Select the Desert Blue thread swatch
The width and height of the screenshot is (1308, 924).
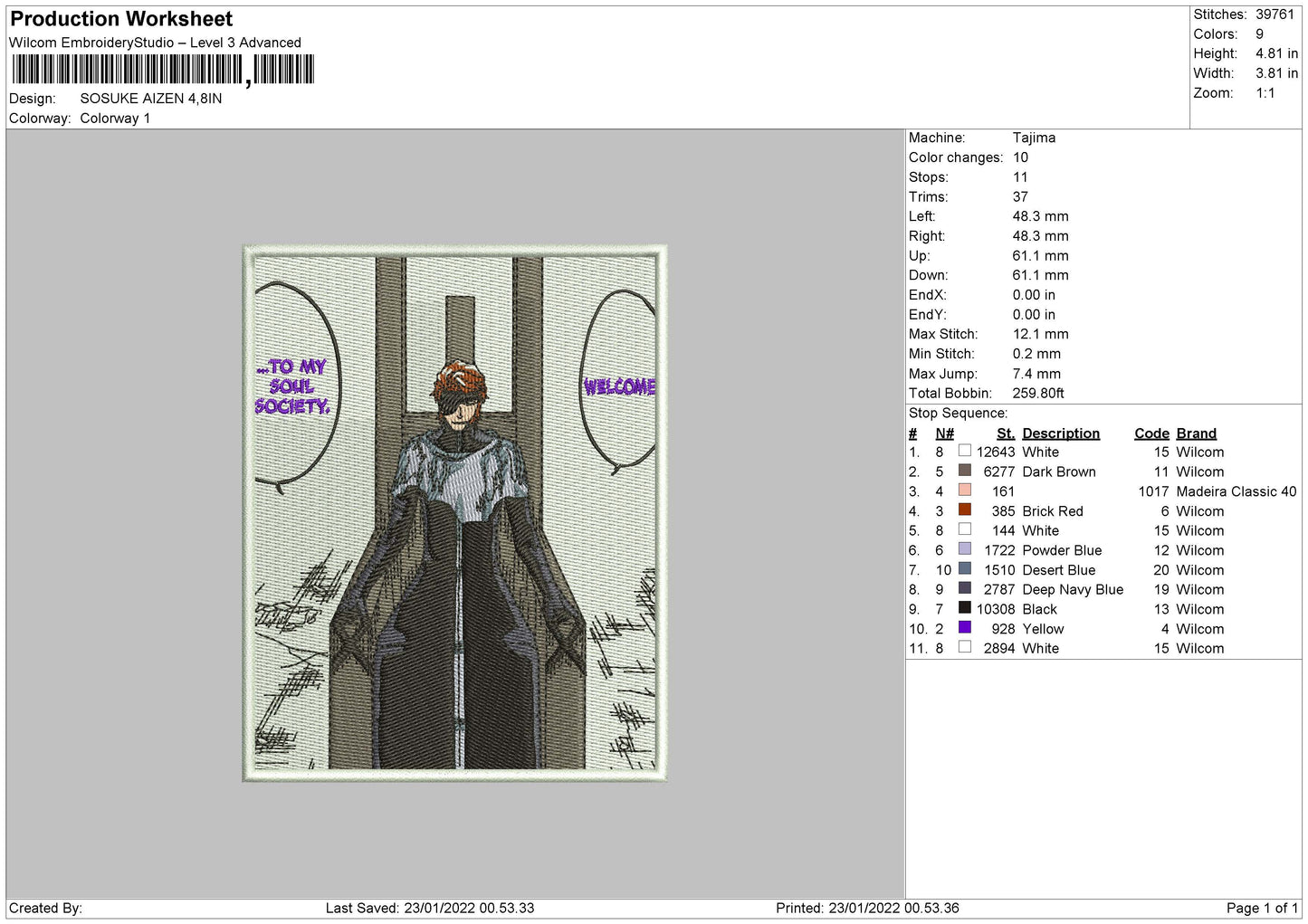[965, 569]
